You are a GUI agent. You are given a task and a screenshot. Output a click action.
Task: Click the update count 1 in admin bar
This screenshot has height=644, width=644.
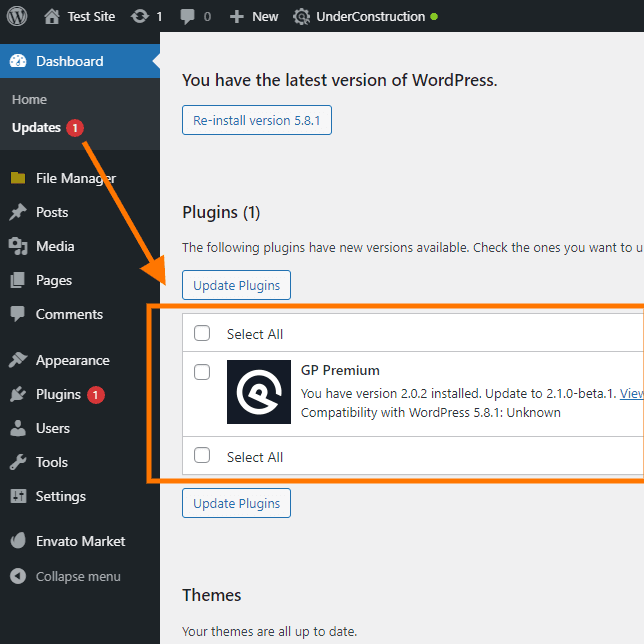tap(159, 17)
